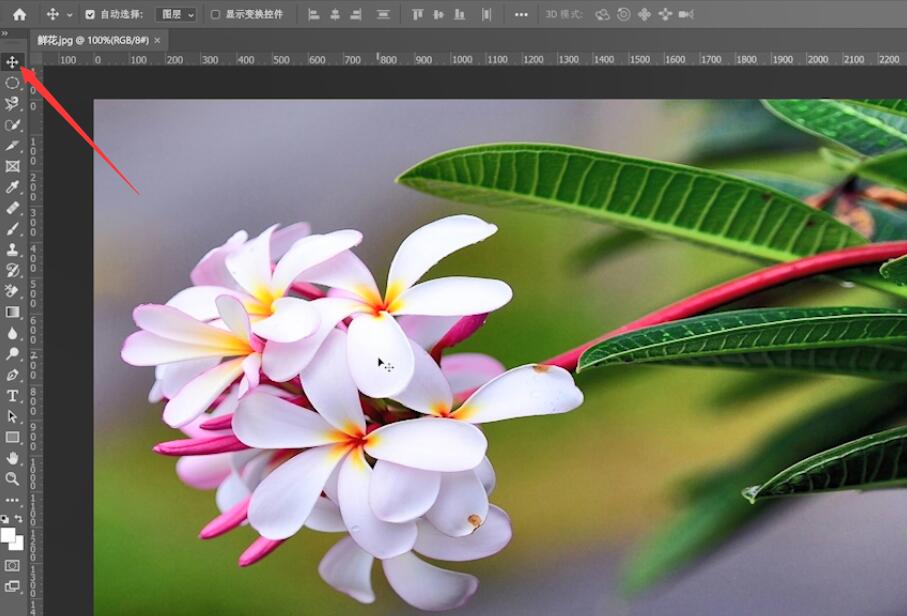Align left edges

coord(314,14)
